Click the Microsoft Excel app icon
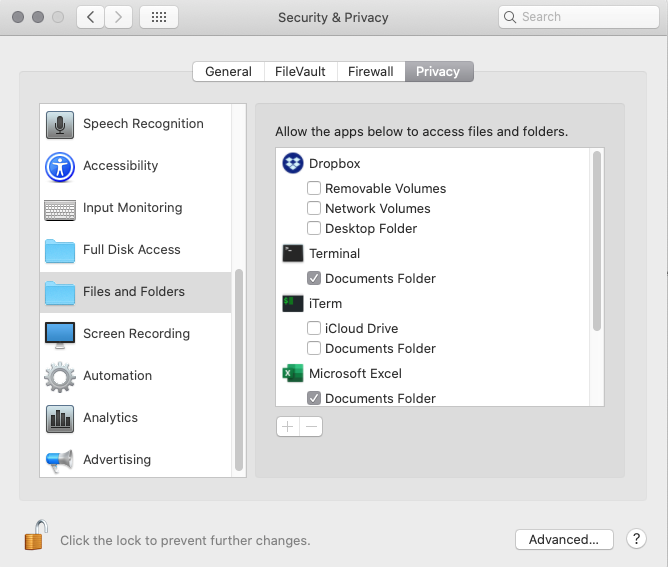The image size is (668, 567). point(293,373)
